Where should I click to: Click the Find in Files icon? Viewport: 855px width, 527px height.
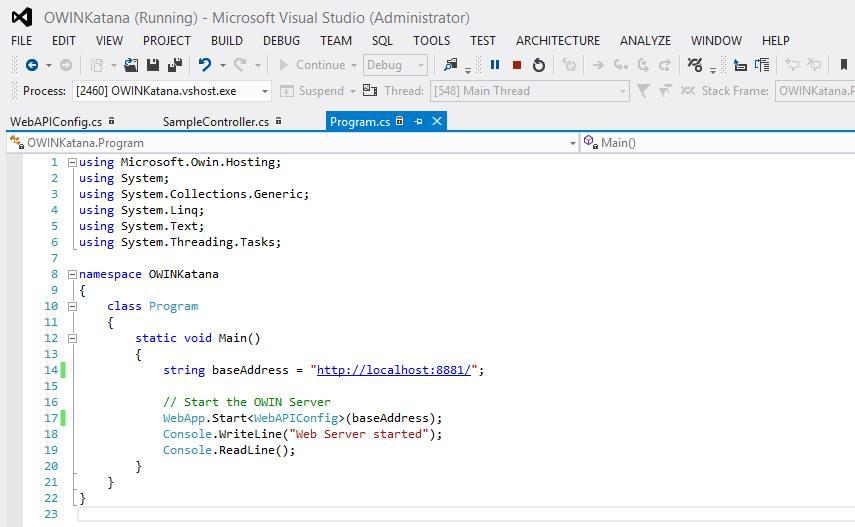point(451,65)
